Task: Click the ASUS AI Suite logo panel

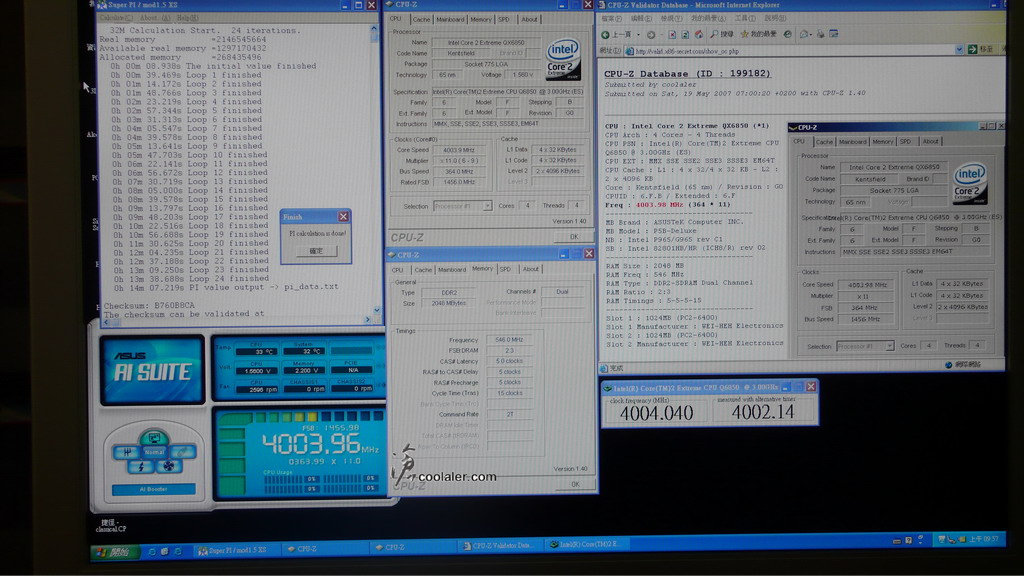Action: pyautogui.click(x=152, y=370)
